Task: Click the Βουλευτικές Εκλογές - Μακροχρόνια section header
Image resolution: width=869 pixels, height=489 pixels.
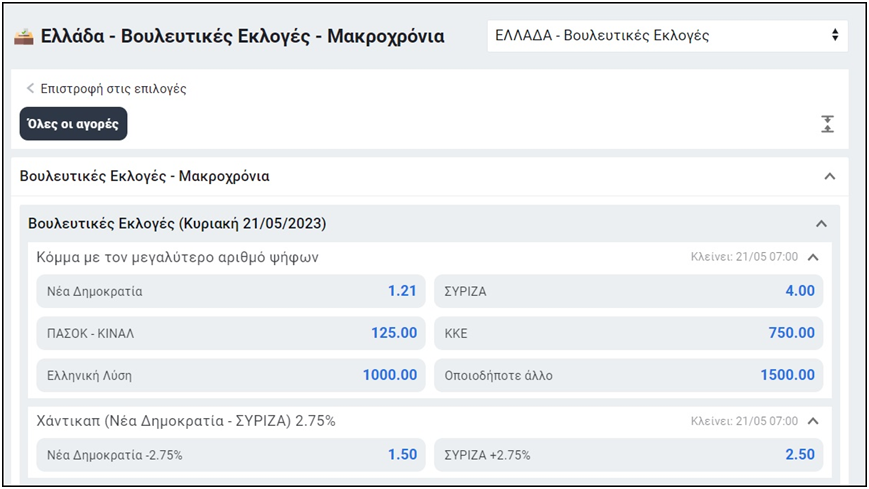Action: (x=145, y=176)
